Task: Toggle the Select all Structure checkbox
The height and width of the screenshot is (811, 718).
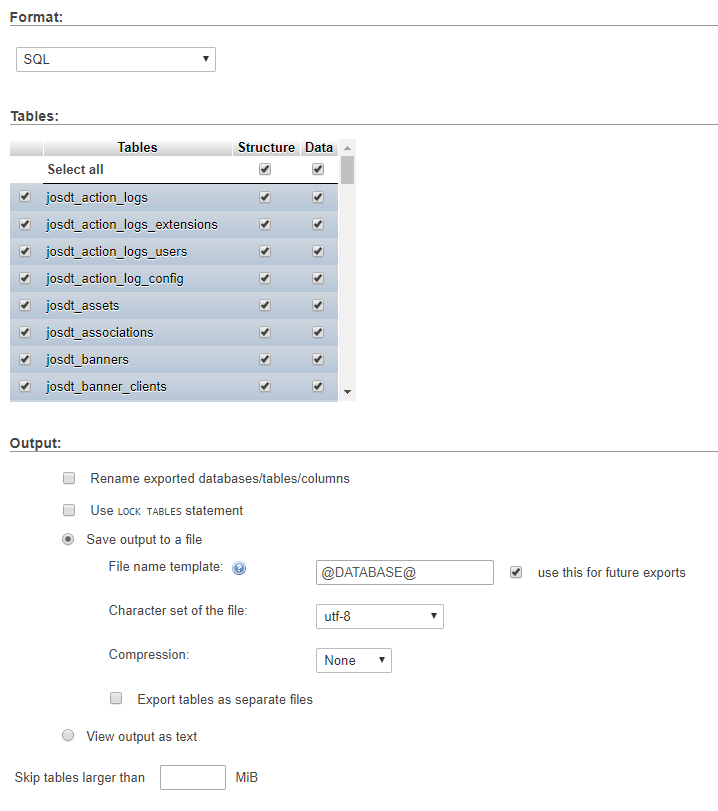Action: (x=264, y=169)
